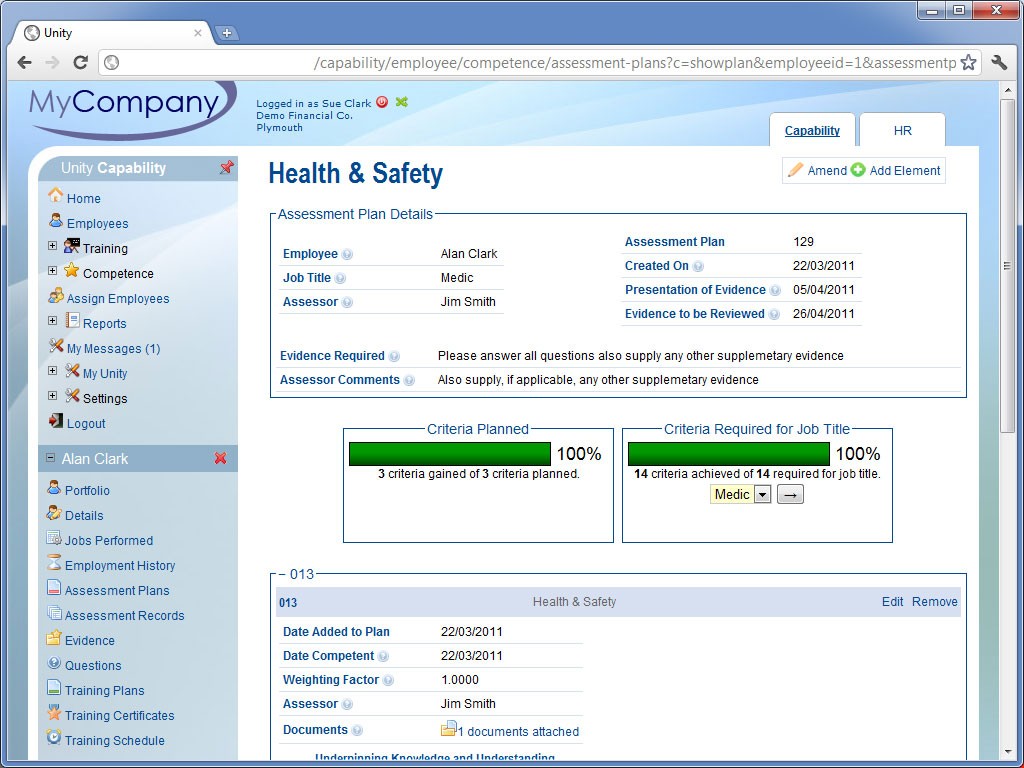The image size is (1024, 768).
Task: Click the Logout door icon
Action: 56,421
